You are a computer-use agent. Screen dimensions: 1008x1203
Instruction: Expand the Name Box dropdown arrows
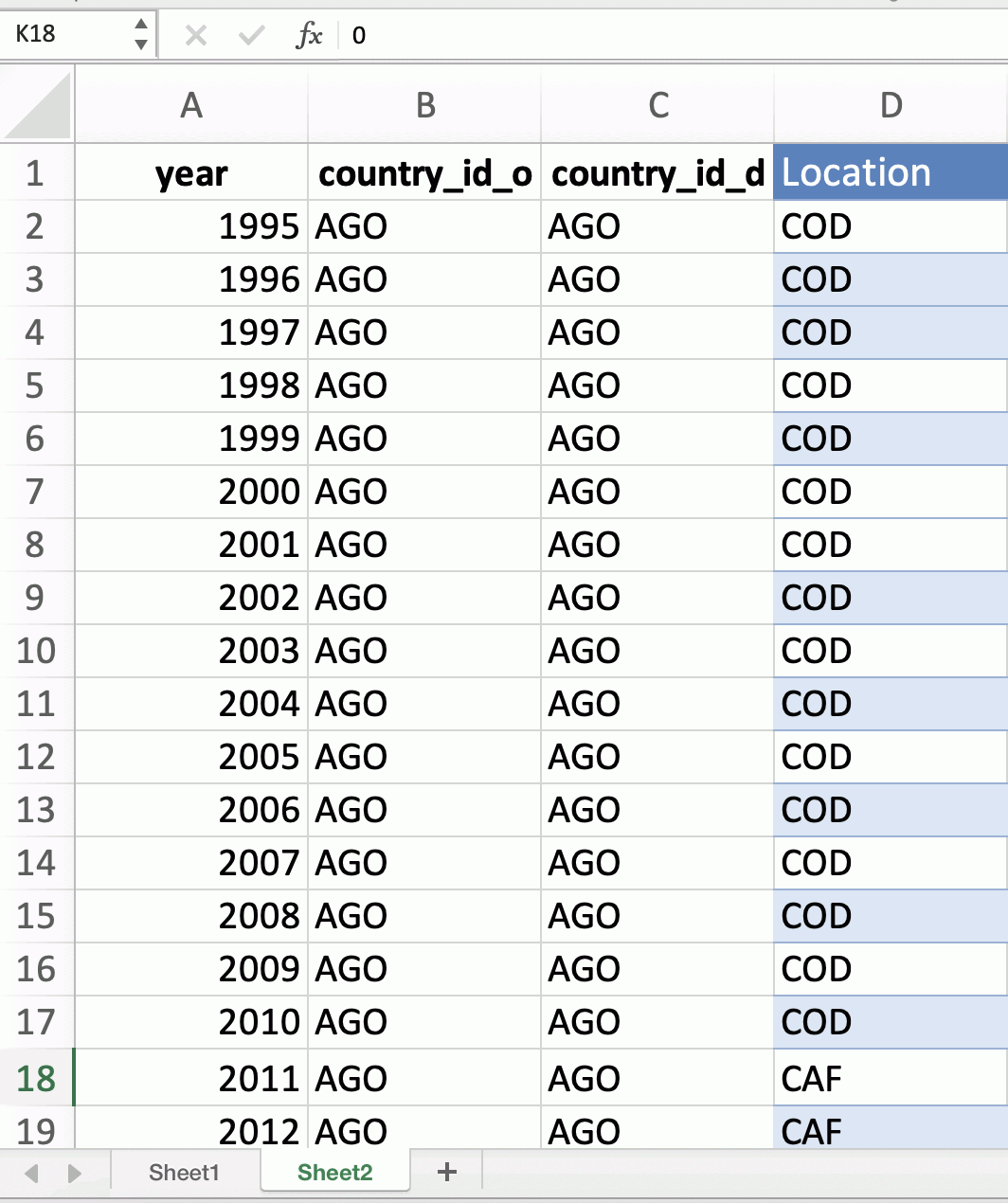tap(141, 34)
